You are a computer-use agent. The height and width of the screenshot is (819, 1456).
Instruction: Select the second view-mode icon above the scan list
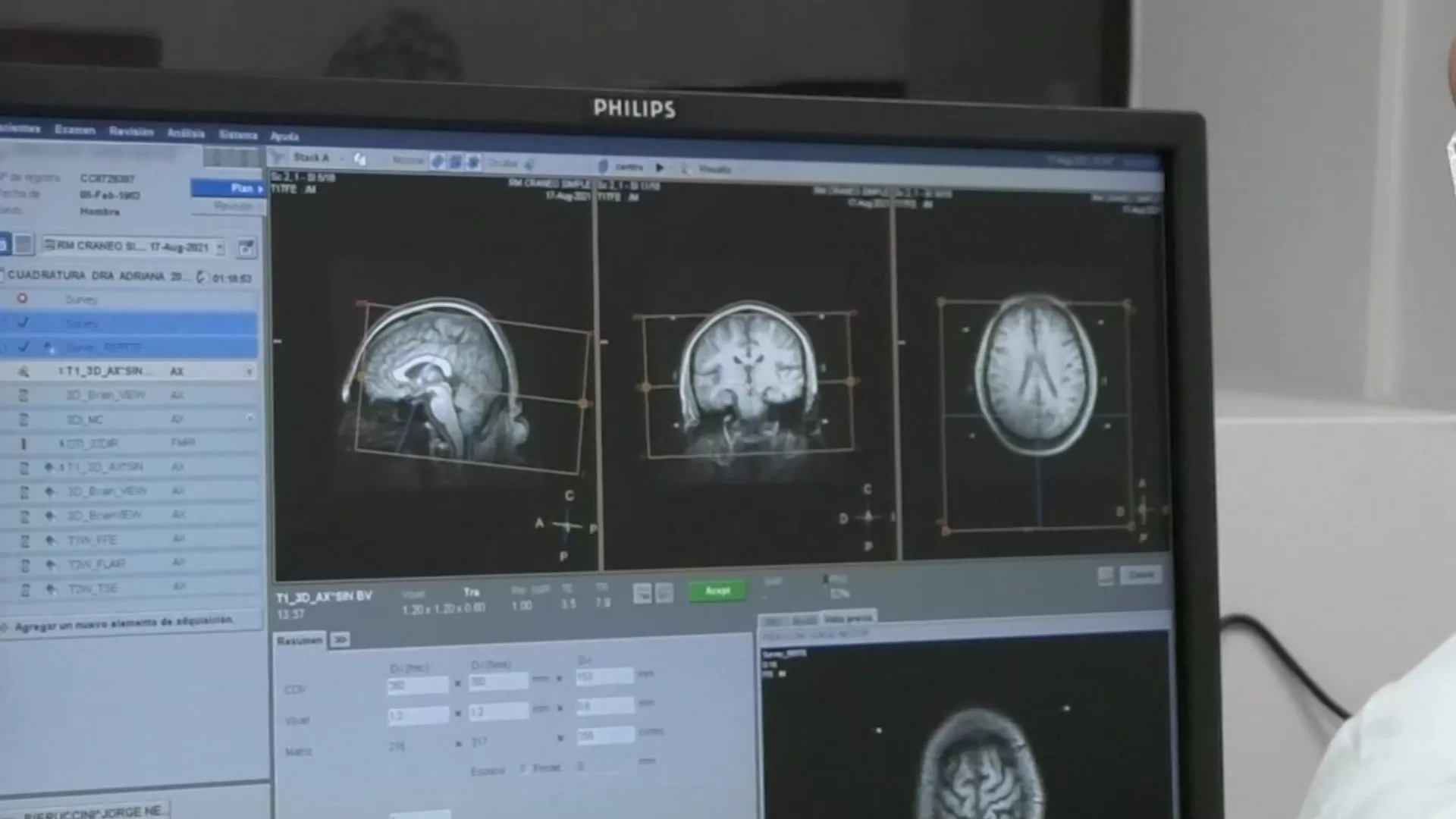[x=24, y=244]
